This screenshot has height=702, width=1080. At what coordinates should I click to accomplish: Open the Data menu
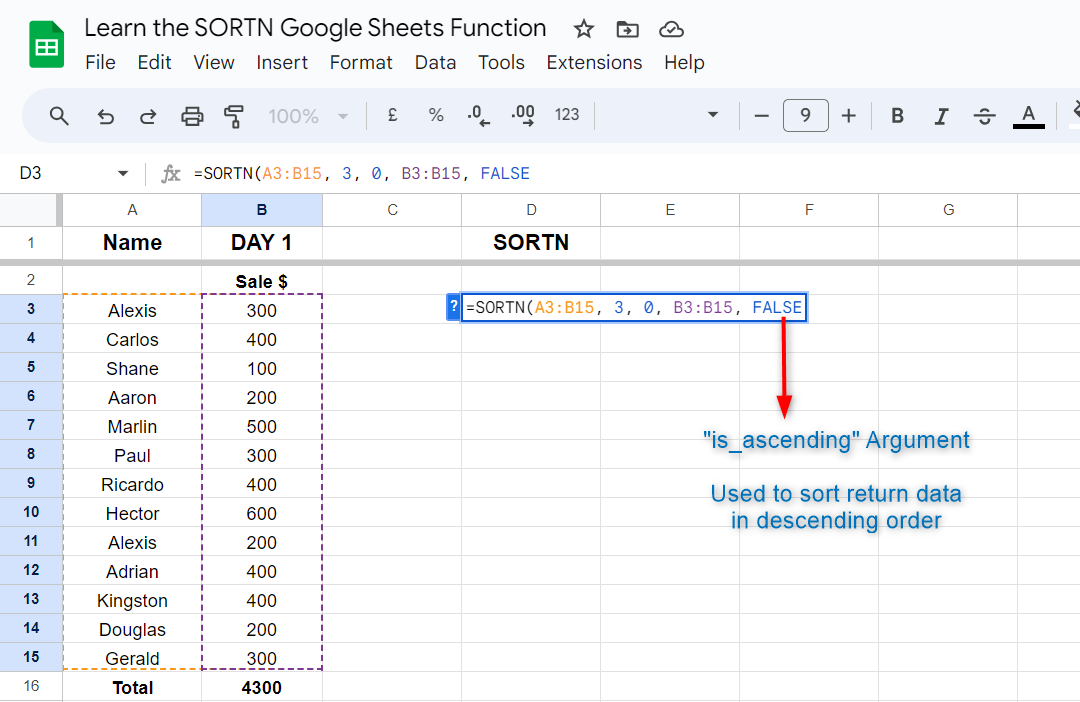click(435, 63)
